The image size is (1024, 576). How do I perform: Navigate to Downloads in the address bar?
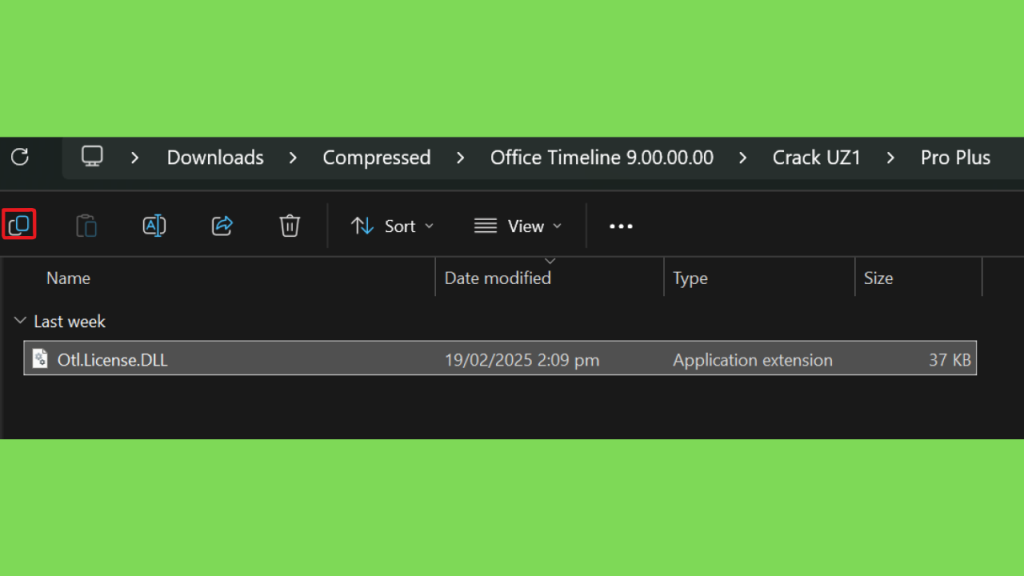215,157
